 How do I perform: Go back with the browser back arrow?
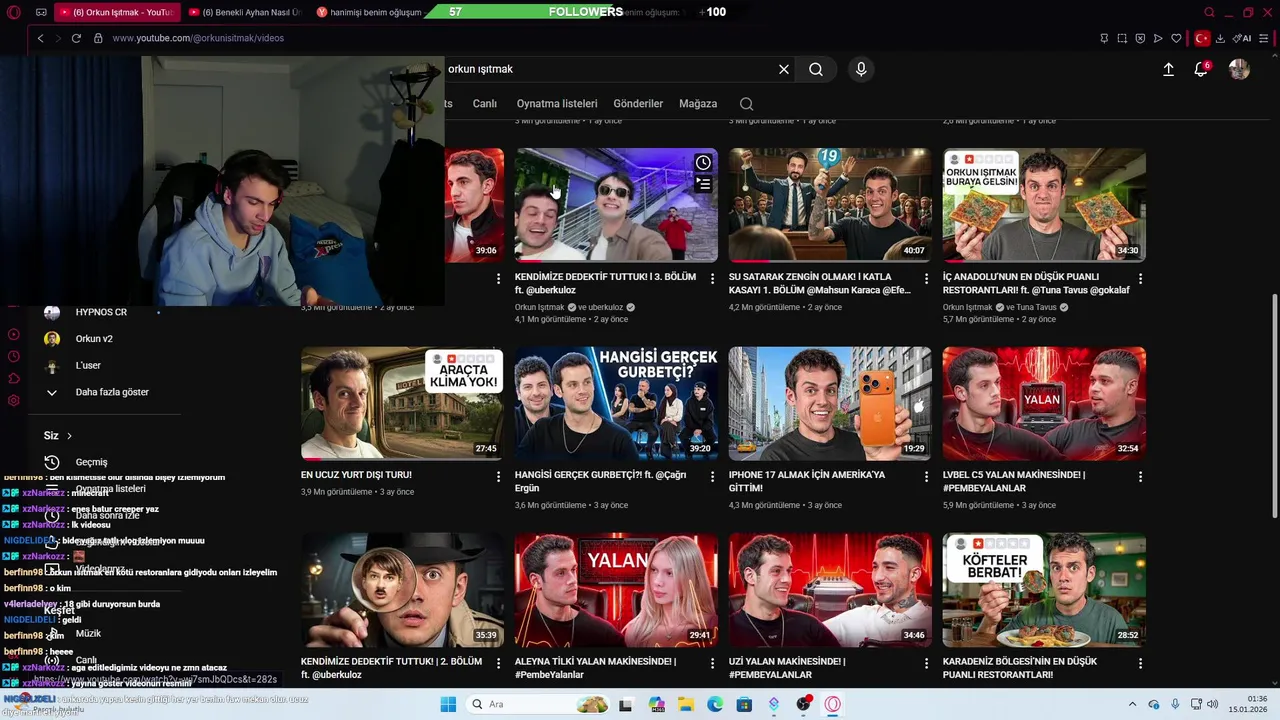coord(40,38)
